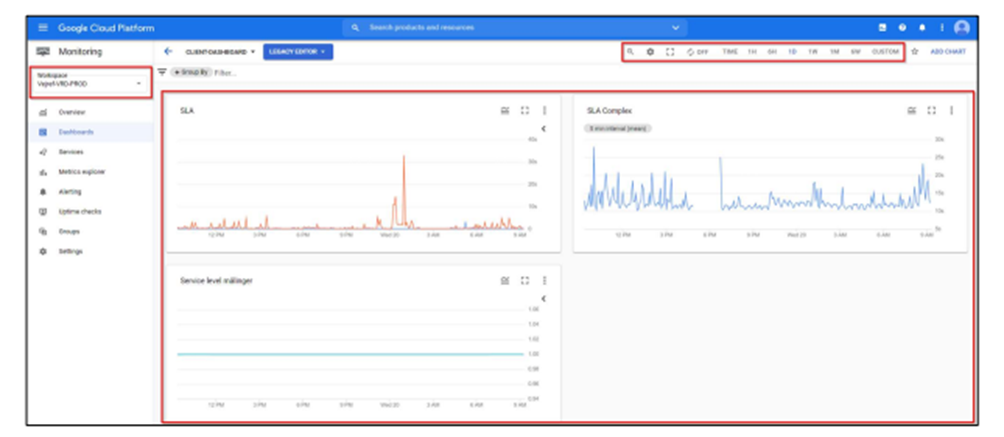Expand the SLA Complex chart to full screen
Image resolution: width=1004 pixels, height=437 pixels.
click(931, 111)
